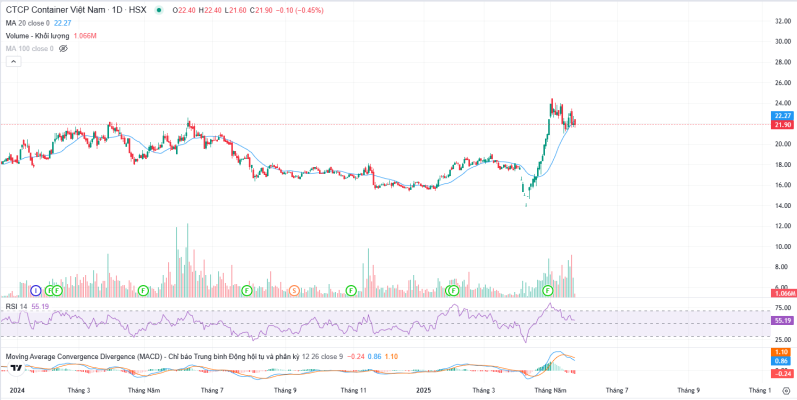Click the 26.00 price axis label
The width and height of the screenshot is (797, 400).
coord(783,82)
